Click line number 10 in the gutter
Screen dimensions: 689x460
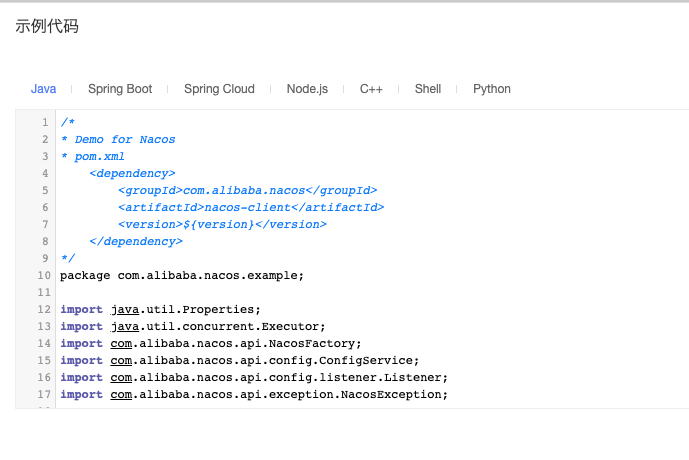[43, 275]
